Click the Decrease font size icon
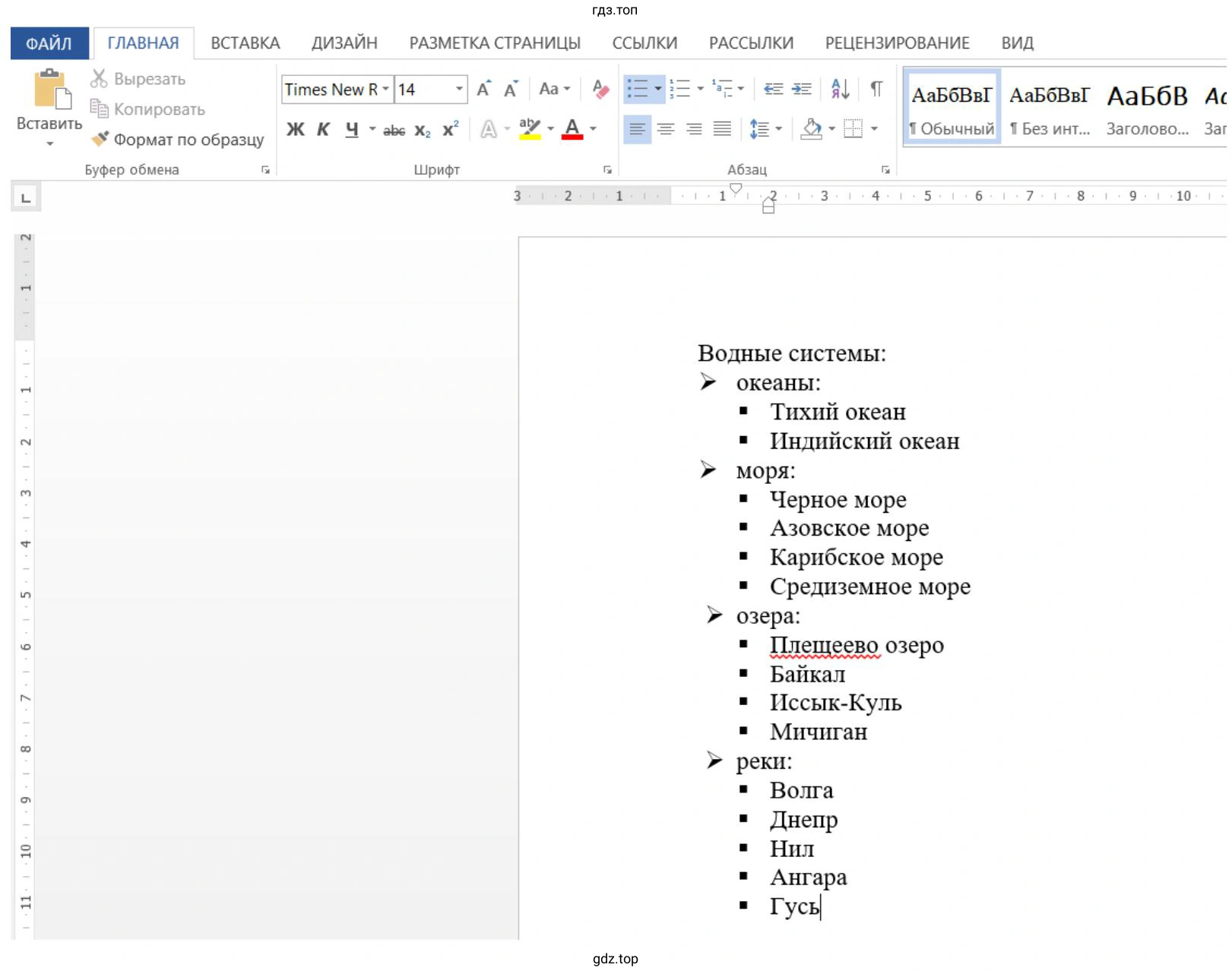Screen dimensions: 1232x974 511,89
